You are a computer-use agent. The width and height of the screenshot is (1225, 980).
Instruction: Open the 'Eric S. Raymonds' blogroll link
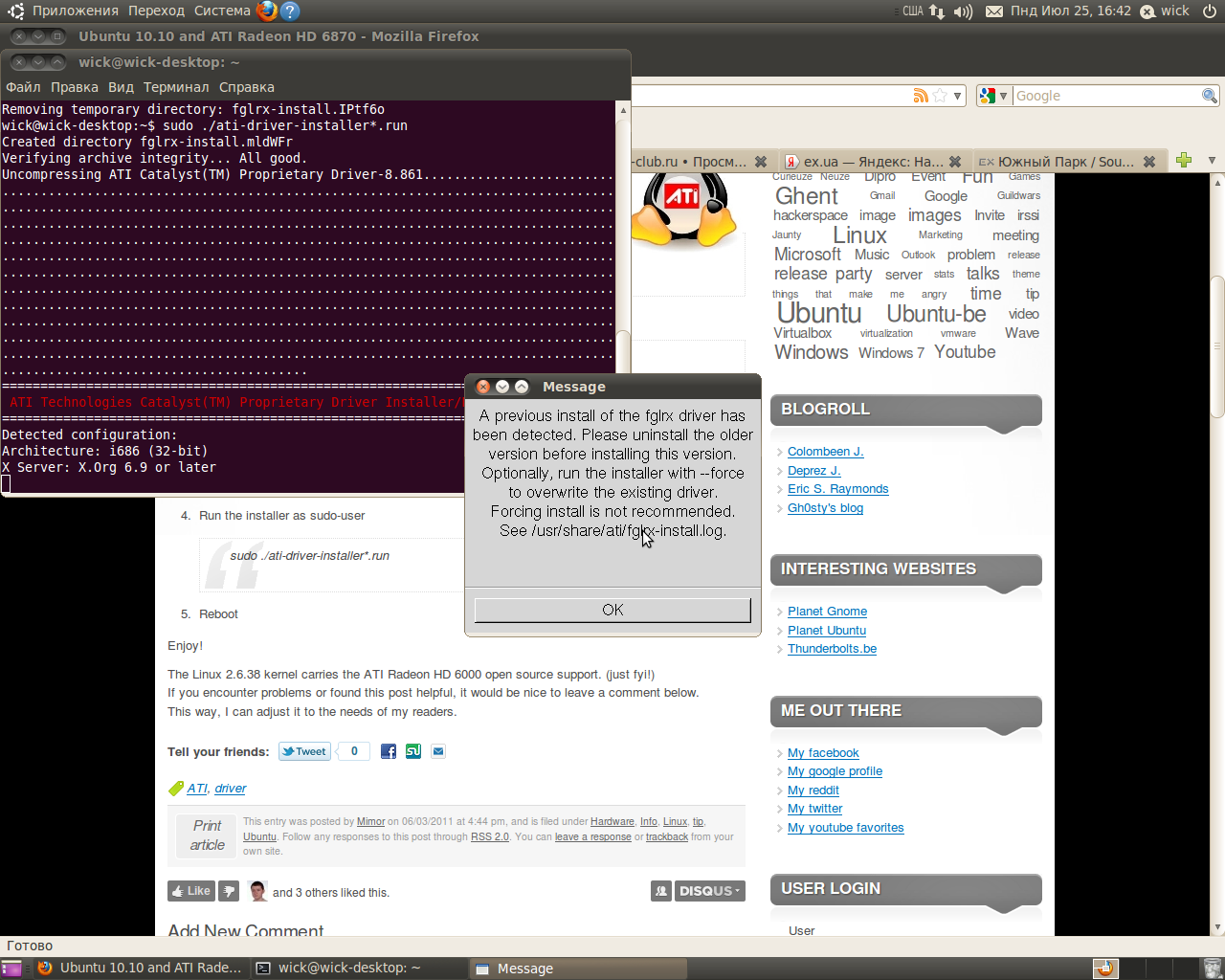click(x=838, y=489)
